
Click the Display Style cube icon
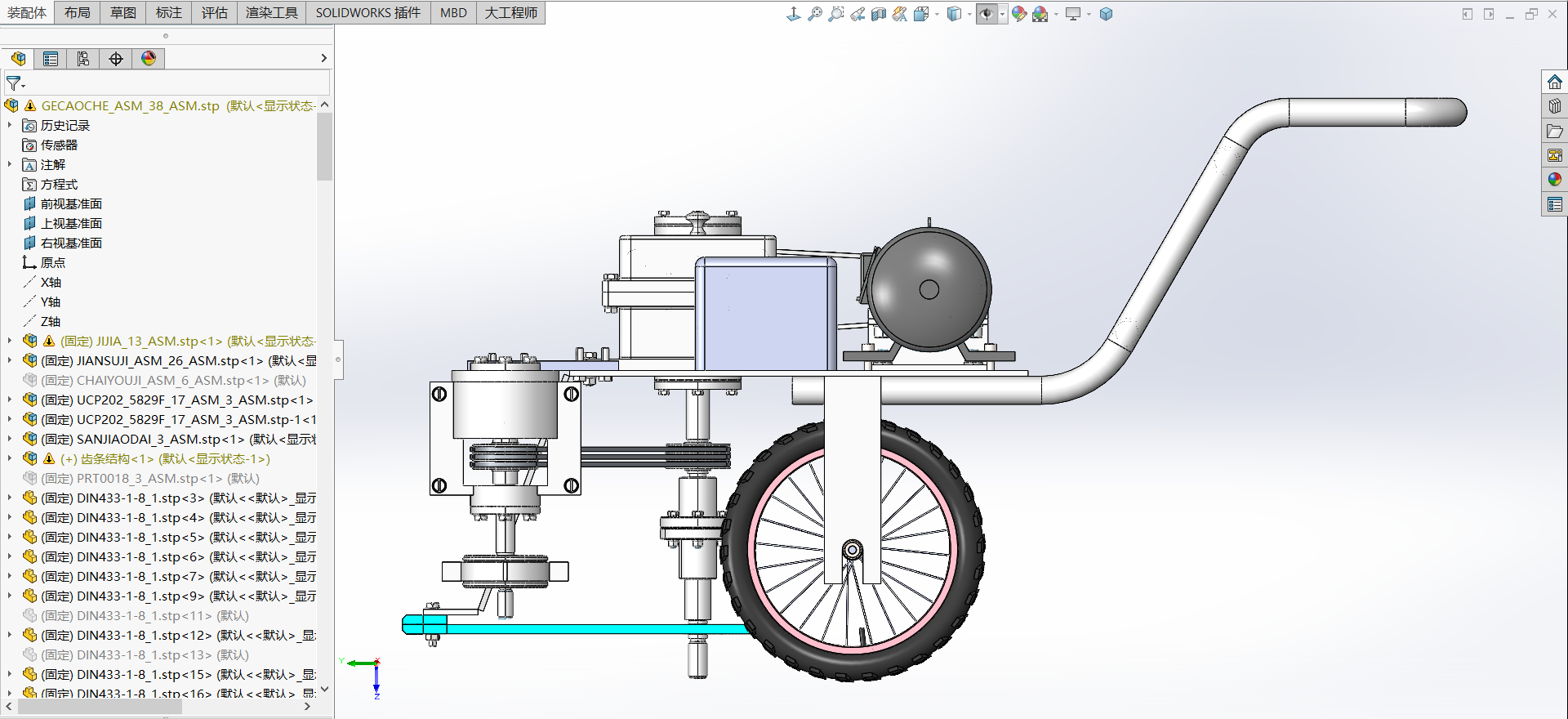pyautogui.click(x=954, y=14)
